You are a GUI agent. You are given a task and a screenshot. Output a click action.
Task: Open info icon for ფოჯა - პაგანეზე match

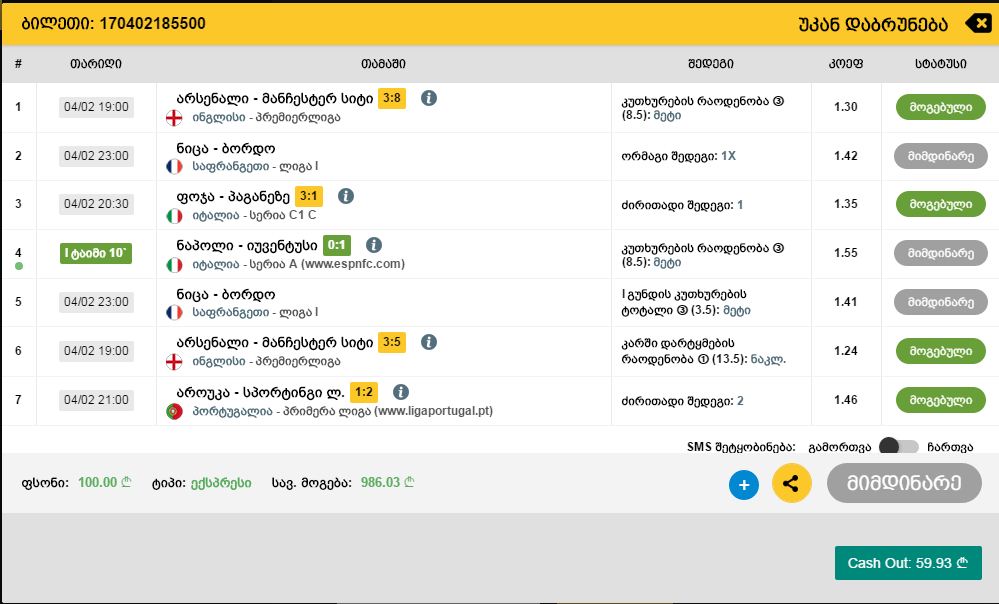click(346, 196)
